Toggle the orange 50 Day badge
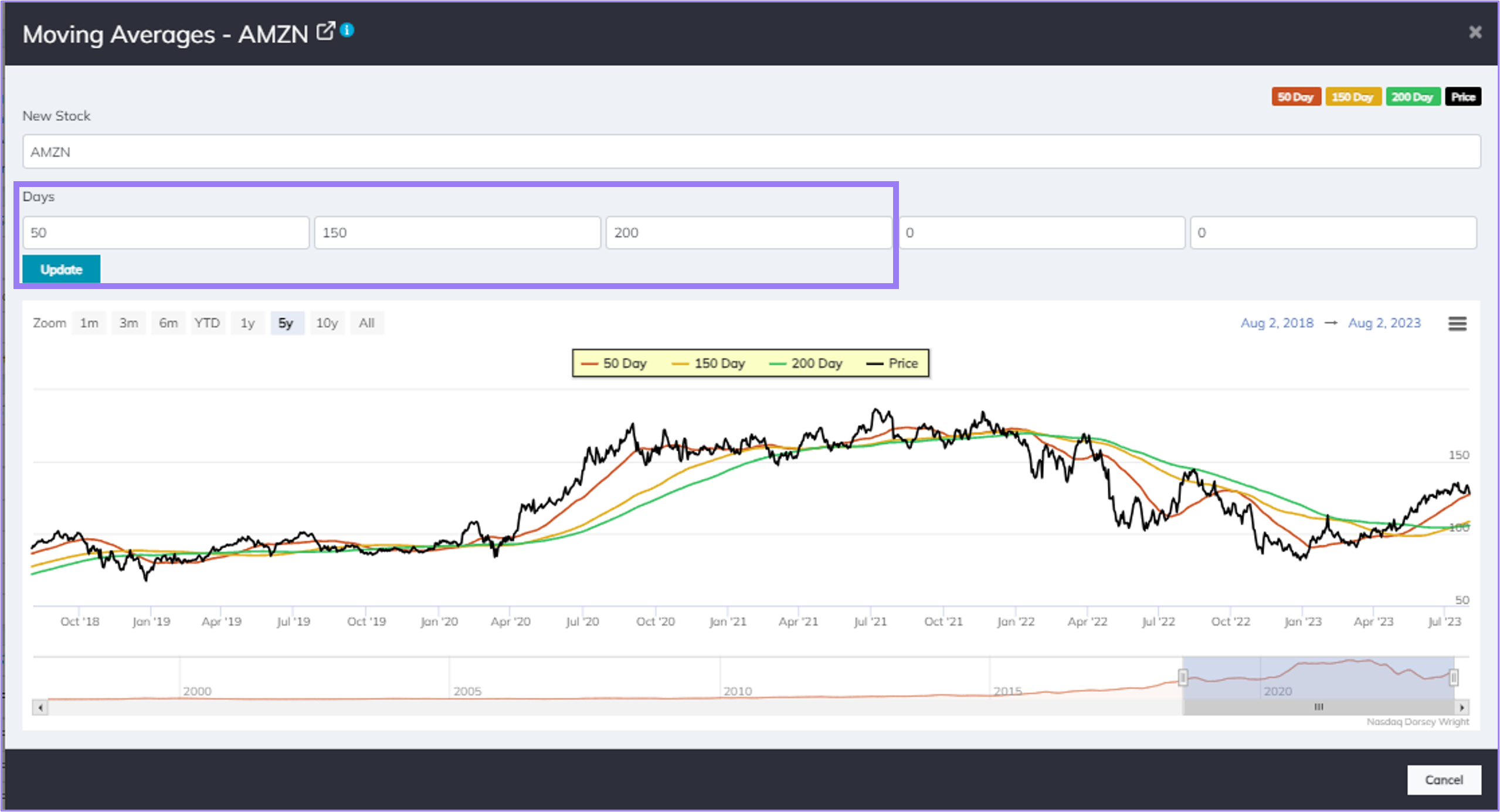 [x=1297, y=96]
